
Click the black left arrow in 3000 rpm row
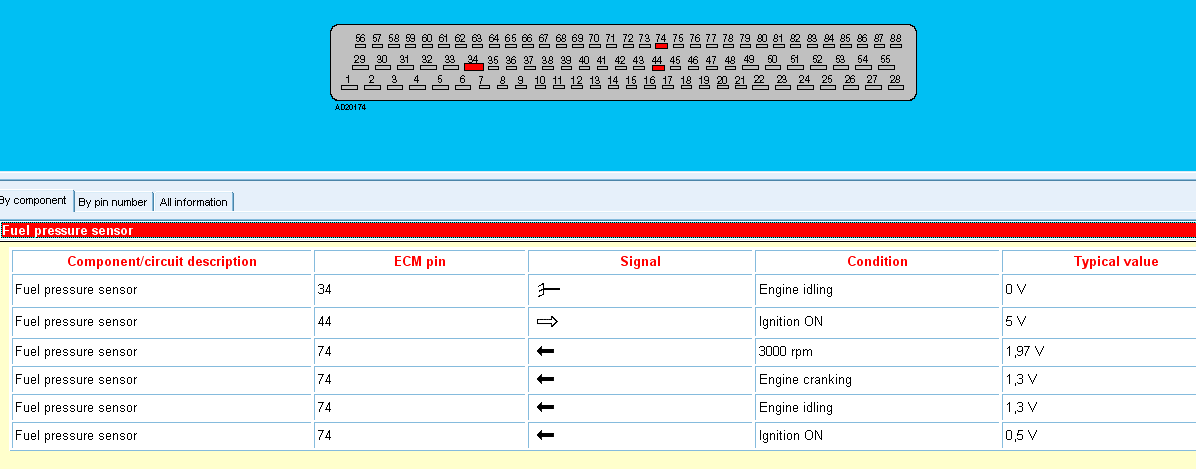click(x=545, y=352)
